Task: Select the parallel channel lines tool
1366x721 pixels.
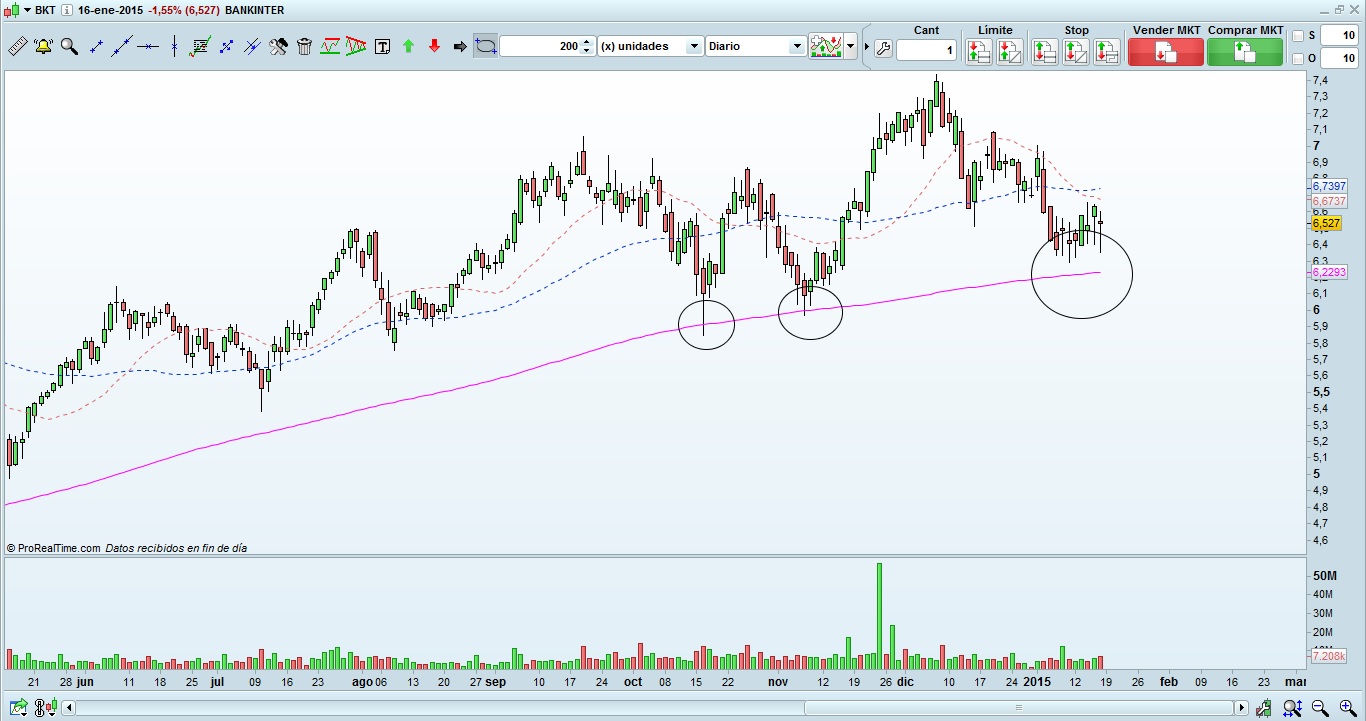Action: (x=253, y=46)
